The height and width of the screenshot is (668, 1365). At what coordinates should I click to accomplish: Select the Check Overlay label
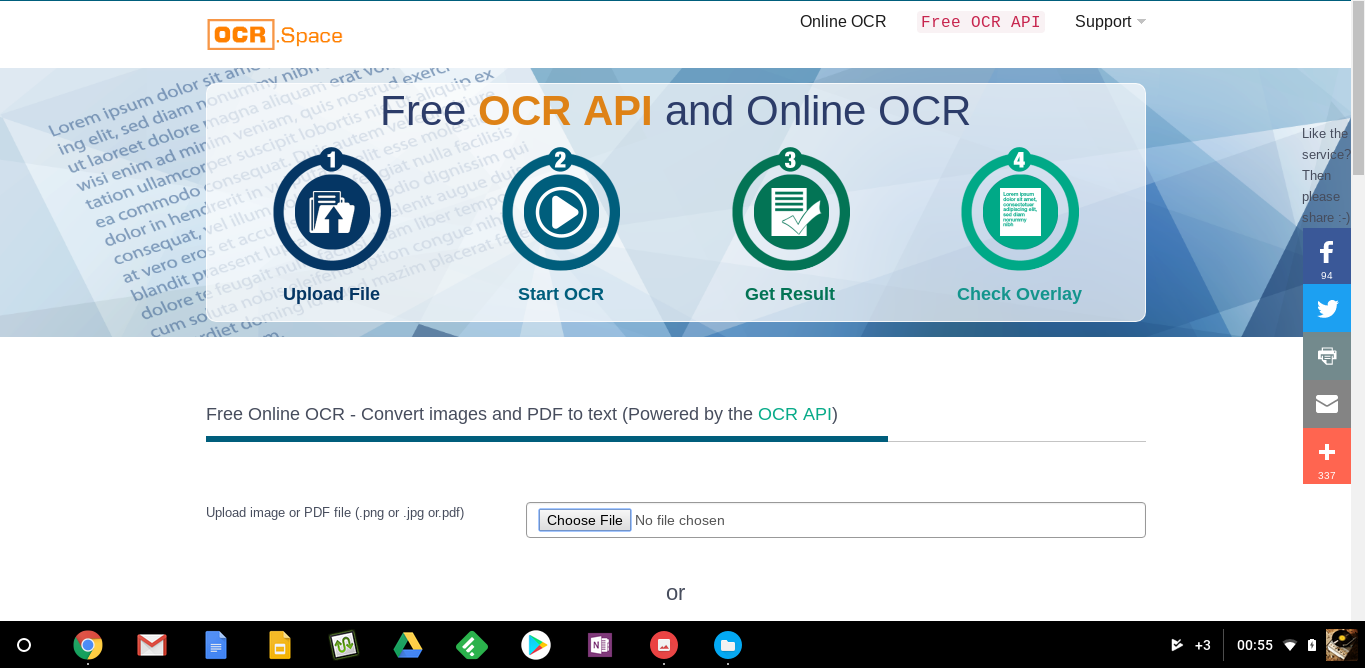1019,294
